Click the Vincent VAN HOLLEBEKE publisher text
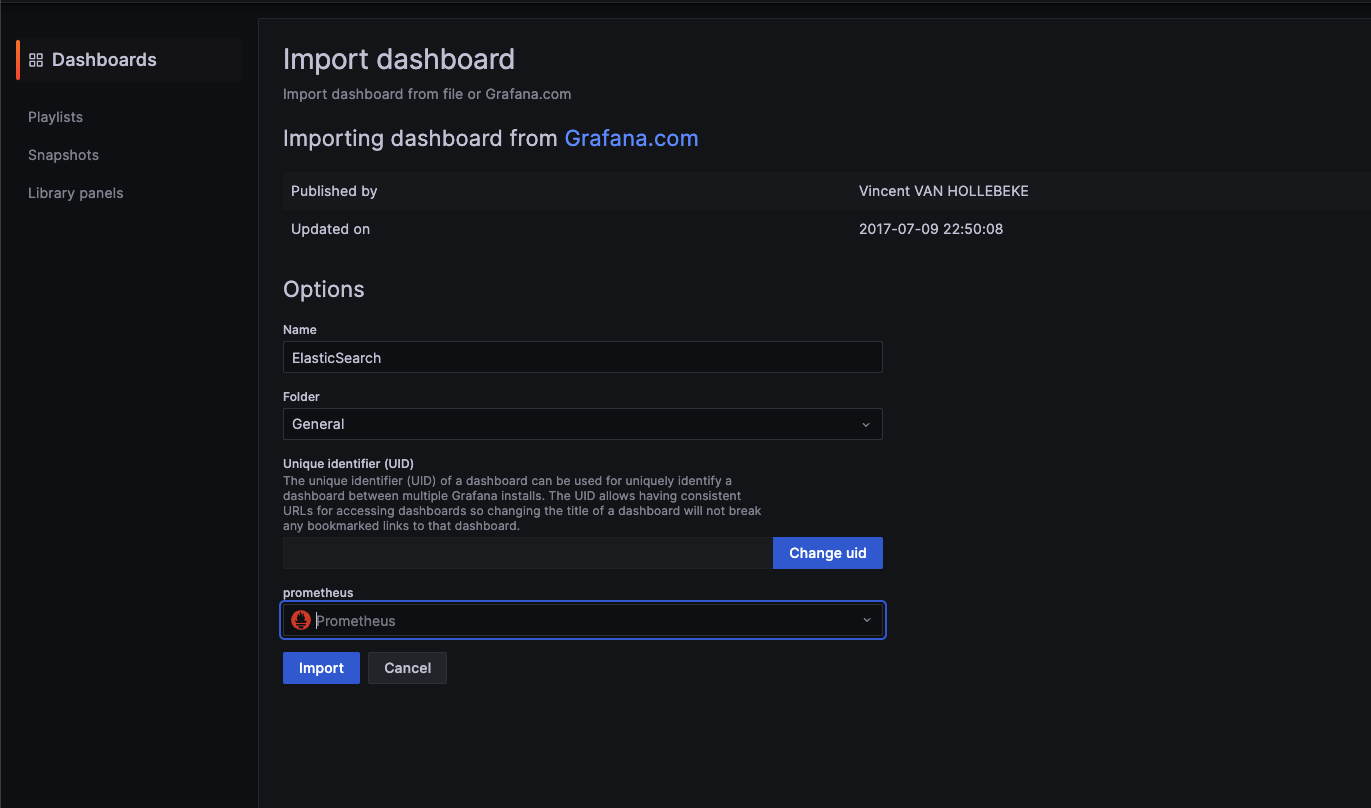The height and width of the screenshot is (808, 1371). [x=943, y=191]
